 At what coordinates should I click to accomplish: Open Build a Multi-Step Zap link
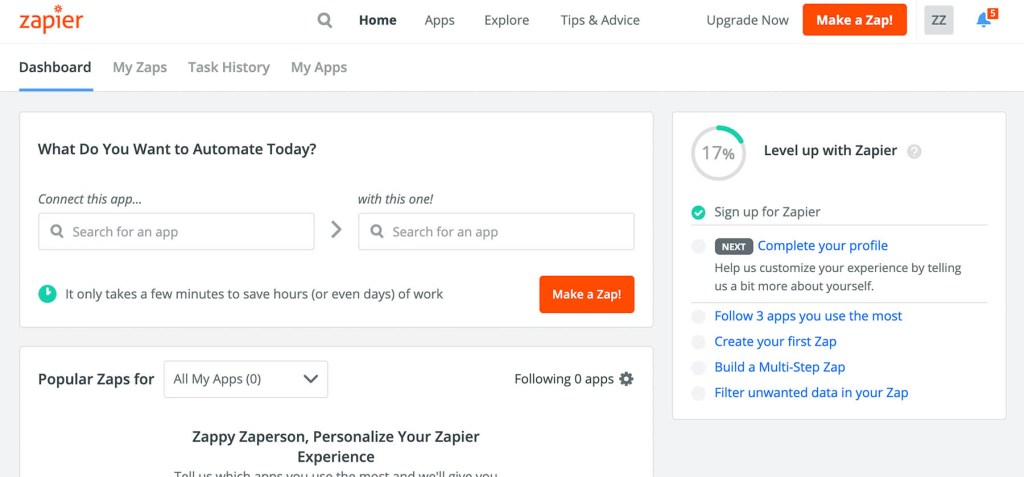[x=780, y=367]
